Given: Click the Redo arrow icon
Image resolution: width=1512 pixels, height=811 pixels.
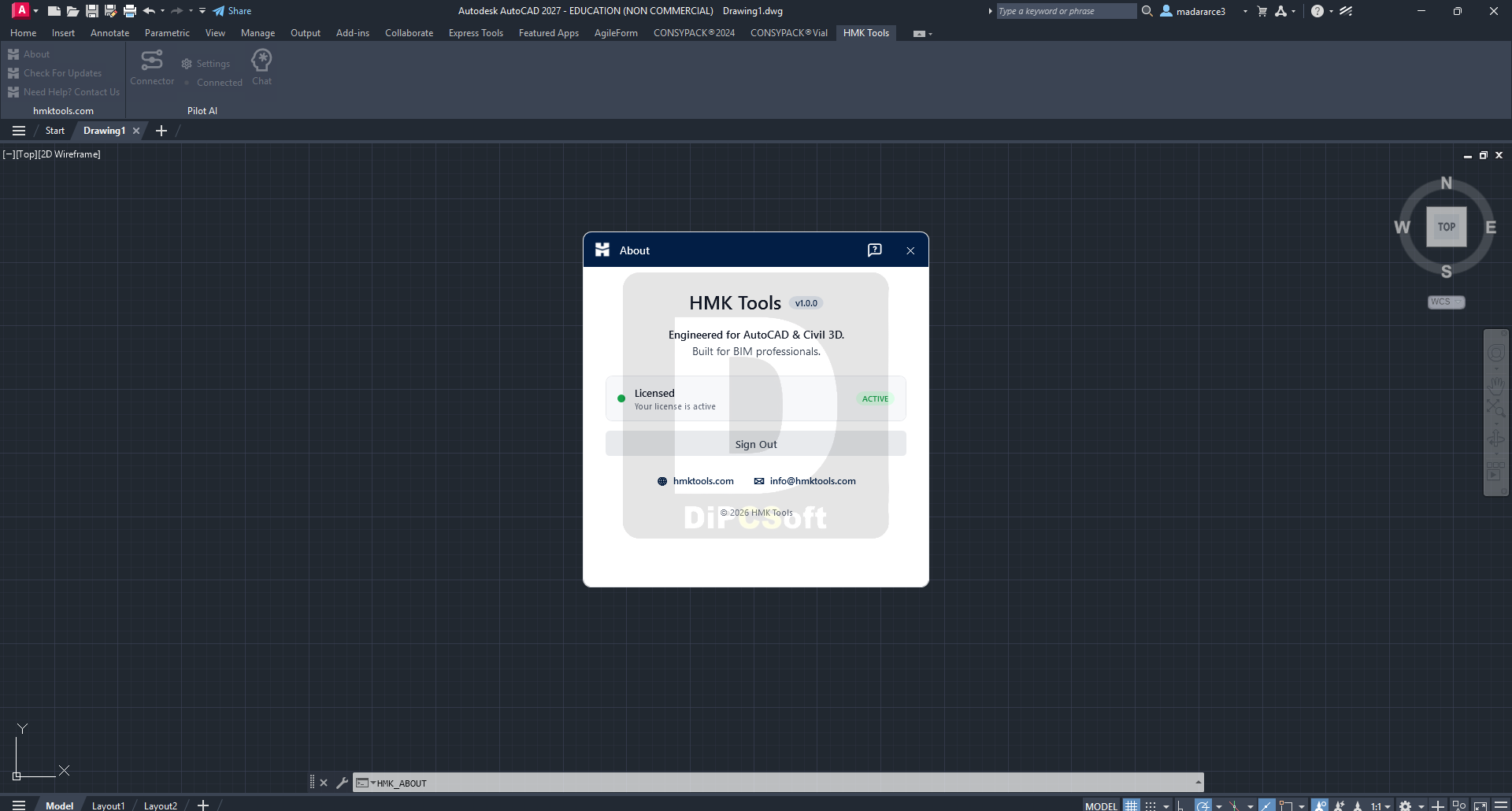Looking at the screenshot, I should point(177,11).
